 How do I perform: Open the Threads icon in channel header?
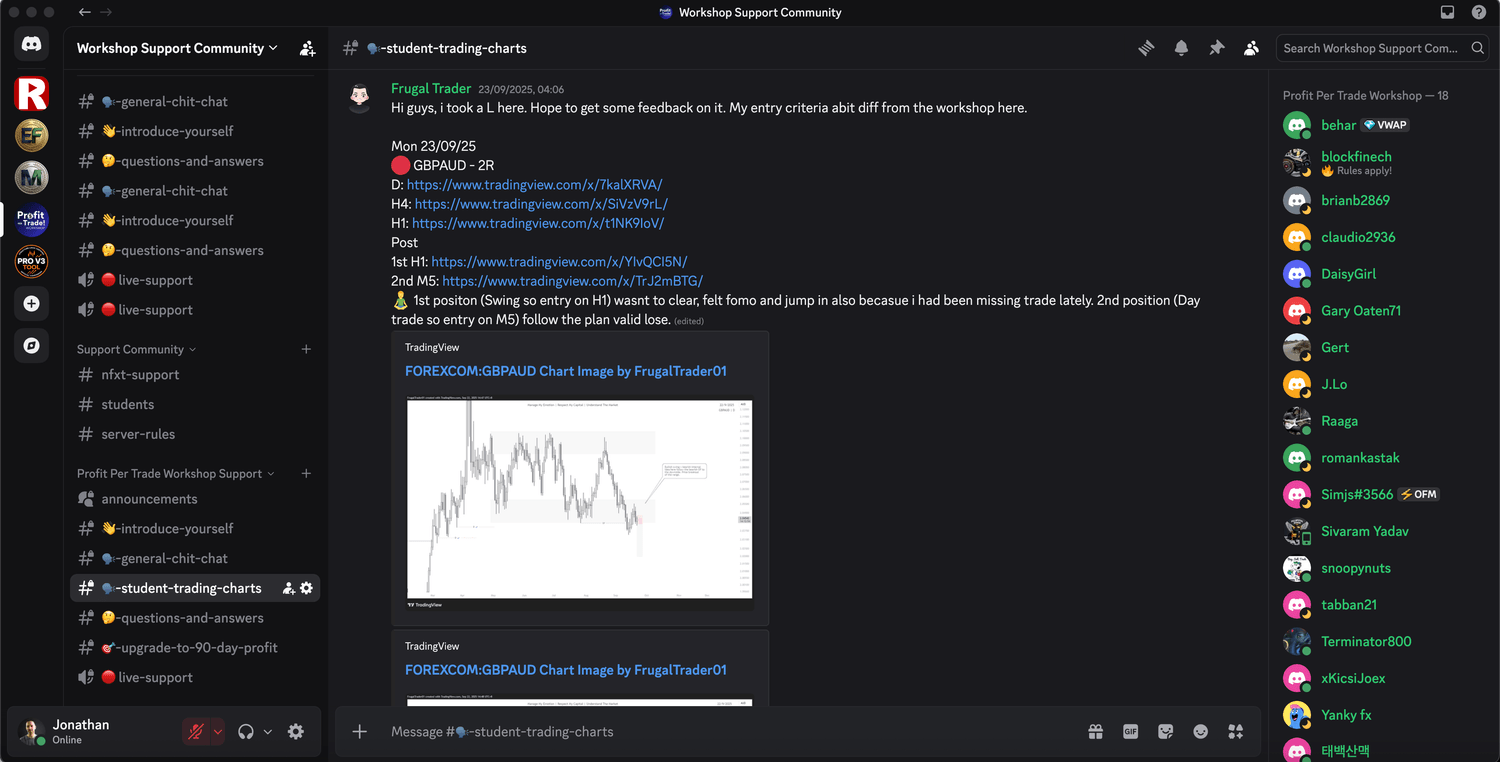tap(1147, 48)
